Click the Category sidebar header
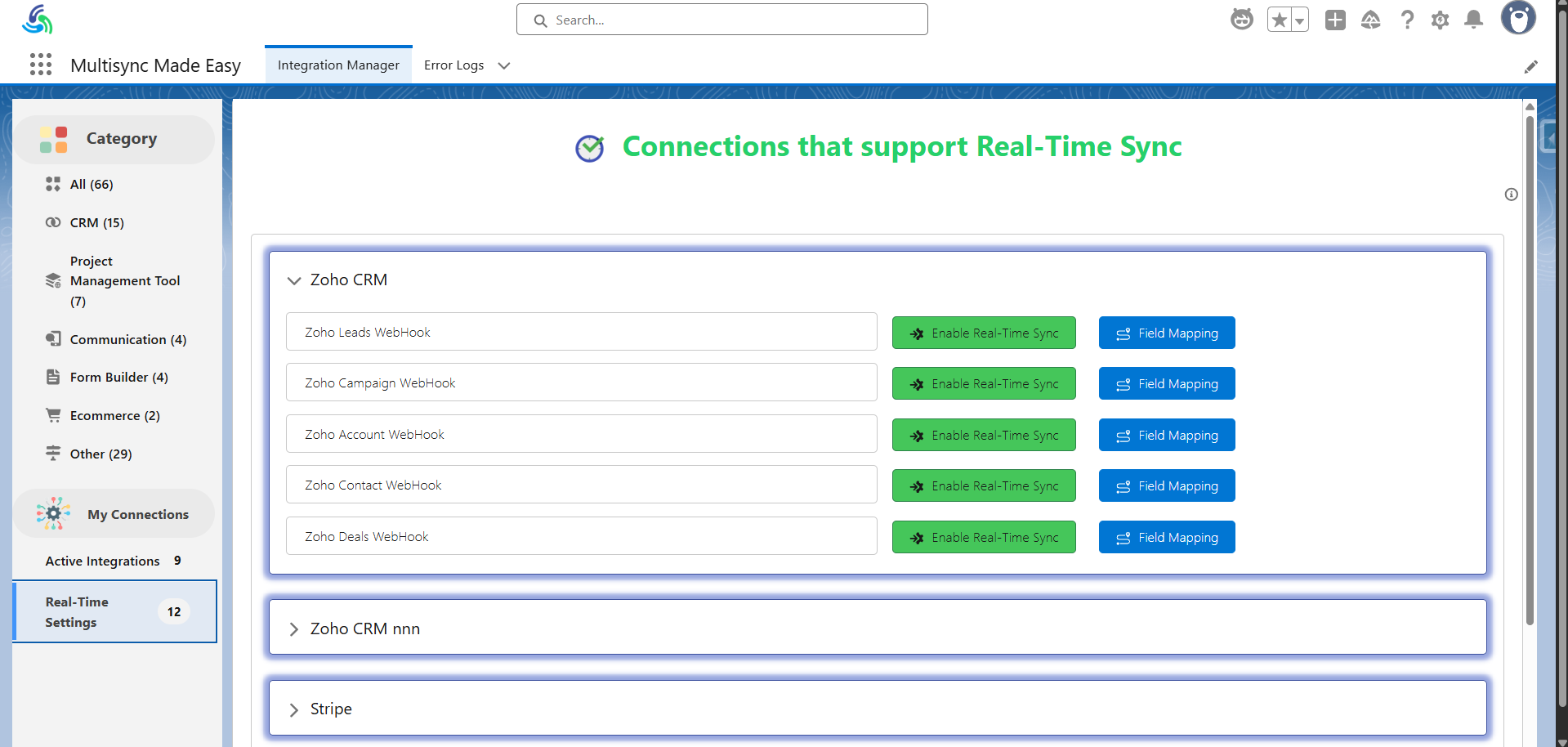This screenshot has height=747, width=1568. pyautogui.click(x=114, y=139)
